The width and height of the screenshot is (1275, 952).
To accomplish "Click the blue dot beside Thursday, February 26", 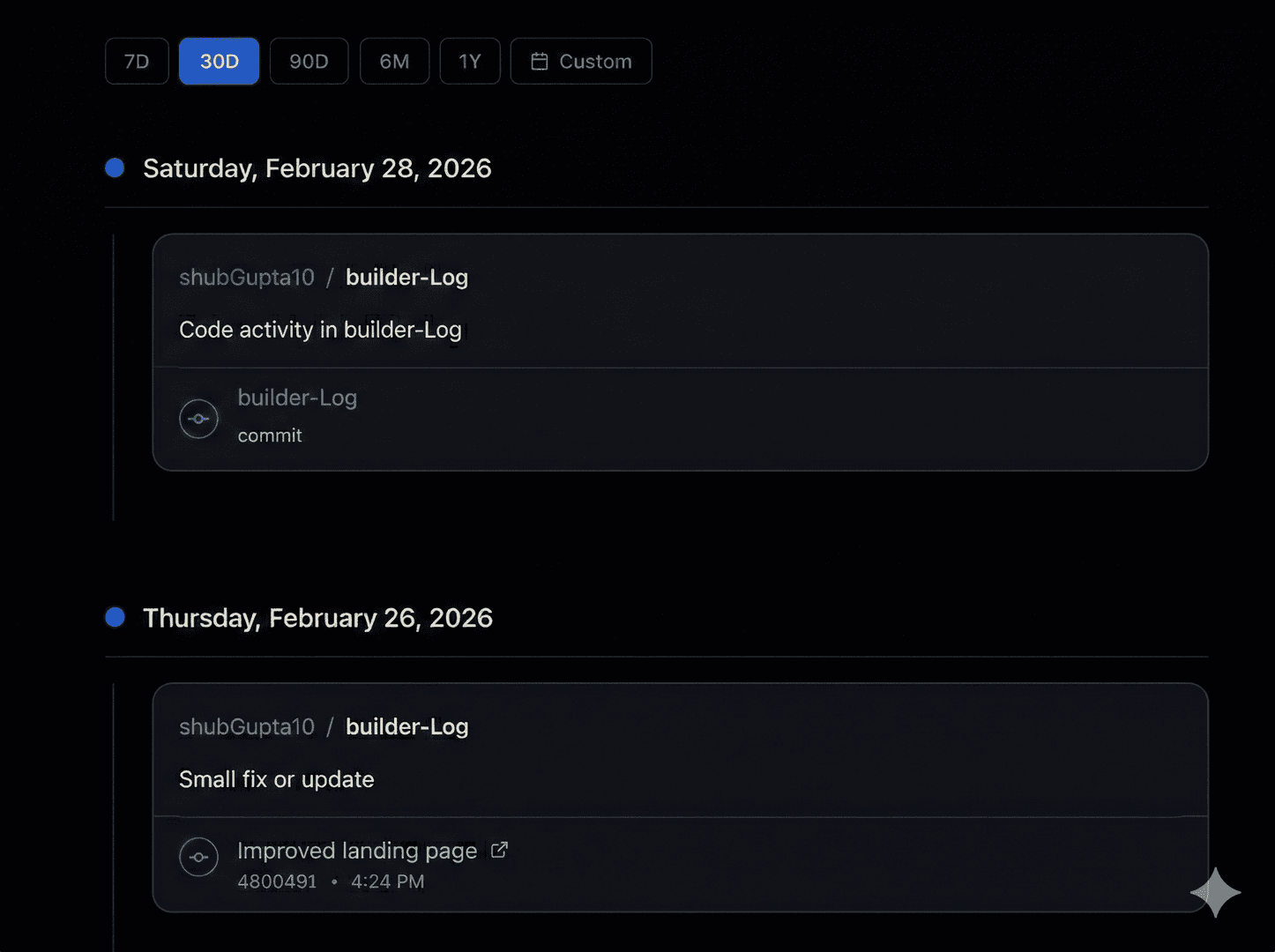I will (x=115, y=616).
